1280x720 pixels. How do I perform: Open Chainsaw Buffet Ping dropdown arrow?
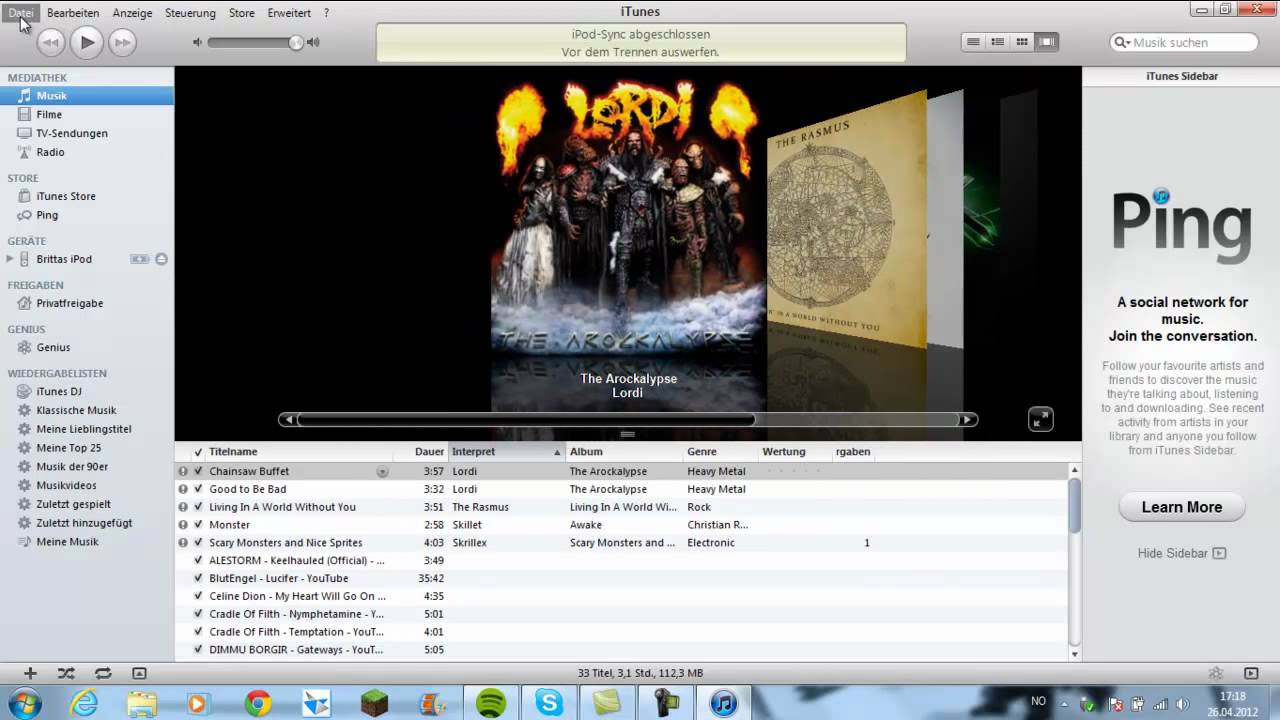click(x=382, y=471)
